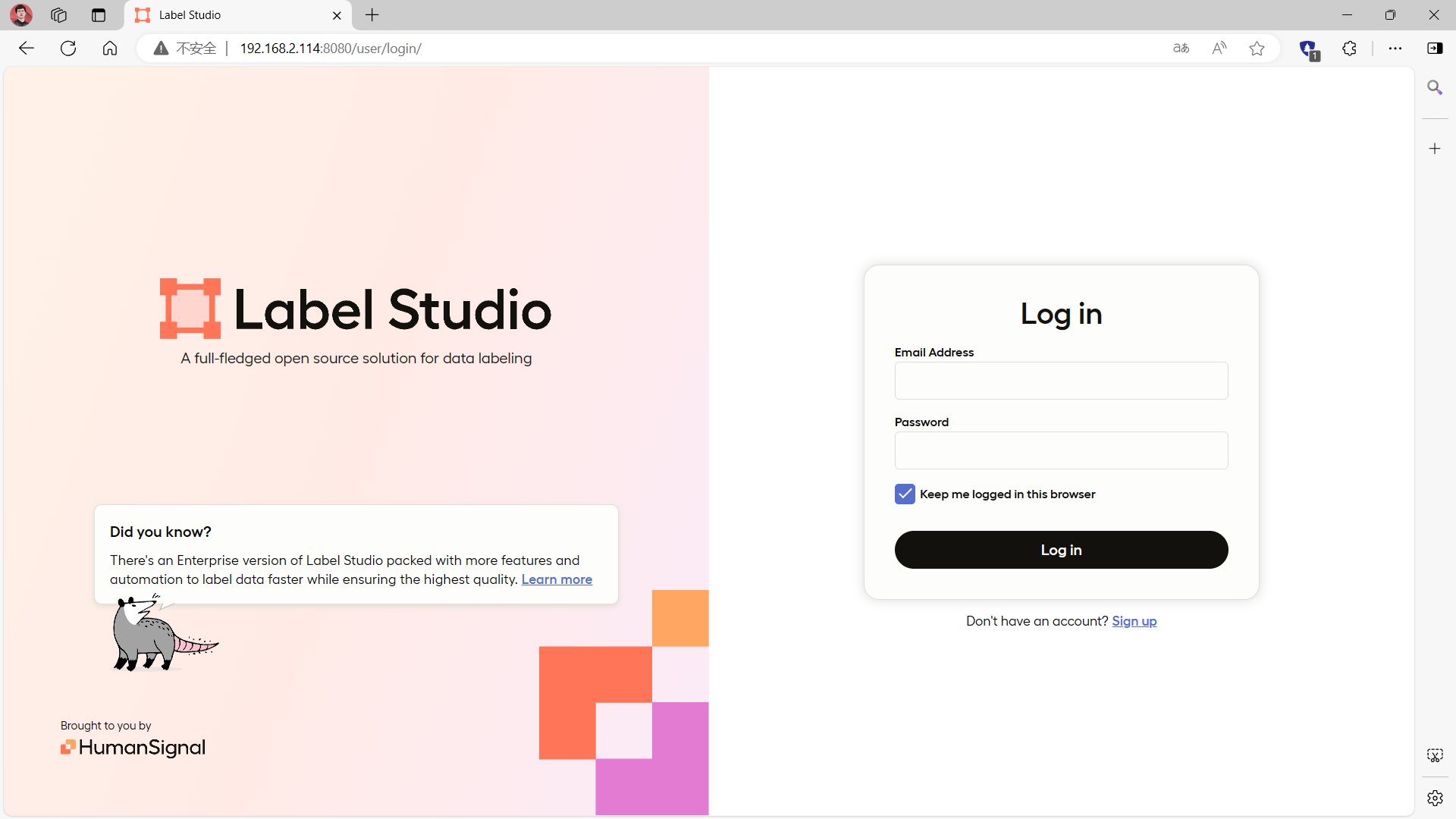Click the black Log in button
1456x819 pixels.
pos(1061,550)
